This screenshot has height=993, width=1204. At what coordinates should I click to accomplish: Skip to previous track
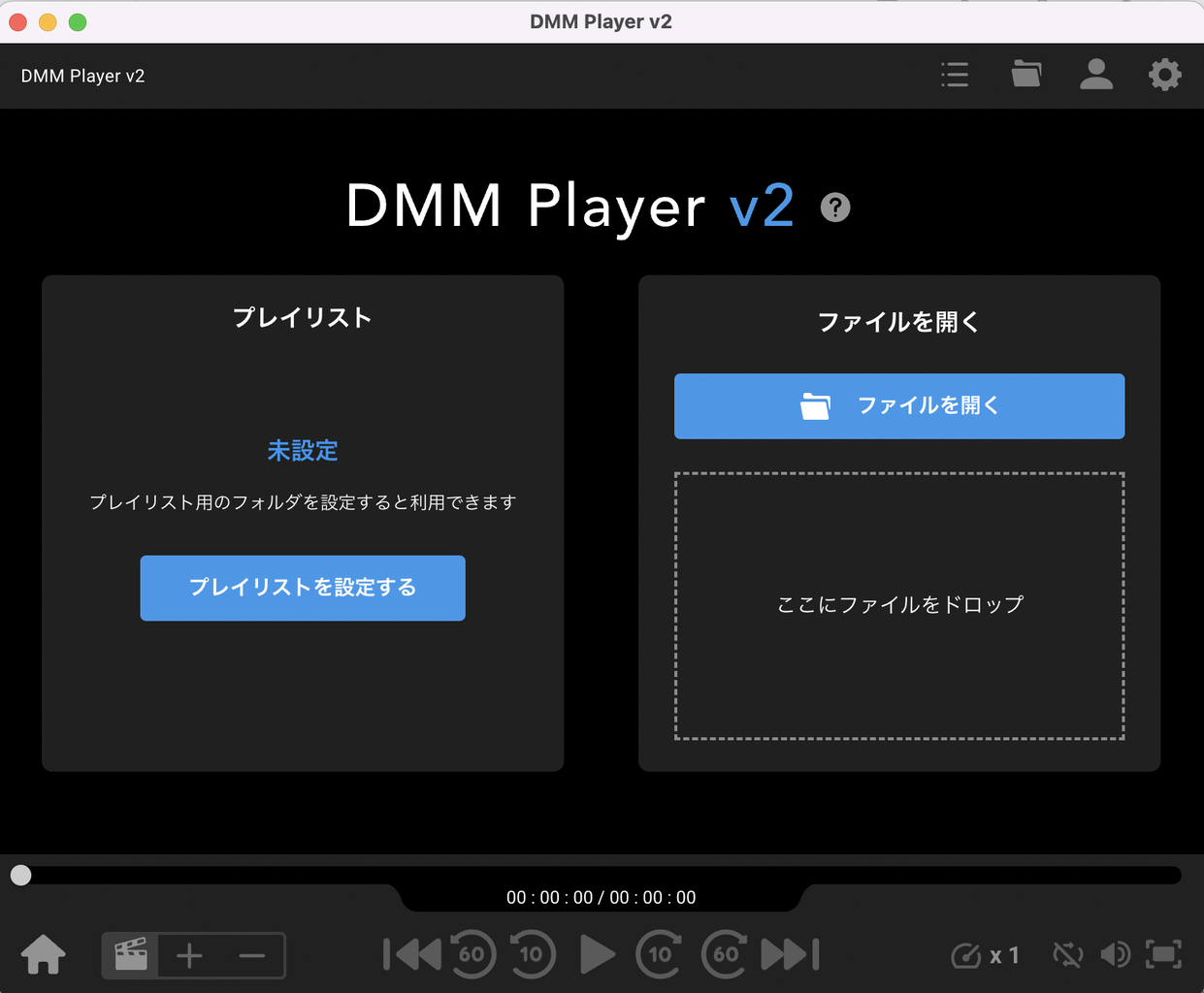click(411, 954)
